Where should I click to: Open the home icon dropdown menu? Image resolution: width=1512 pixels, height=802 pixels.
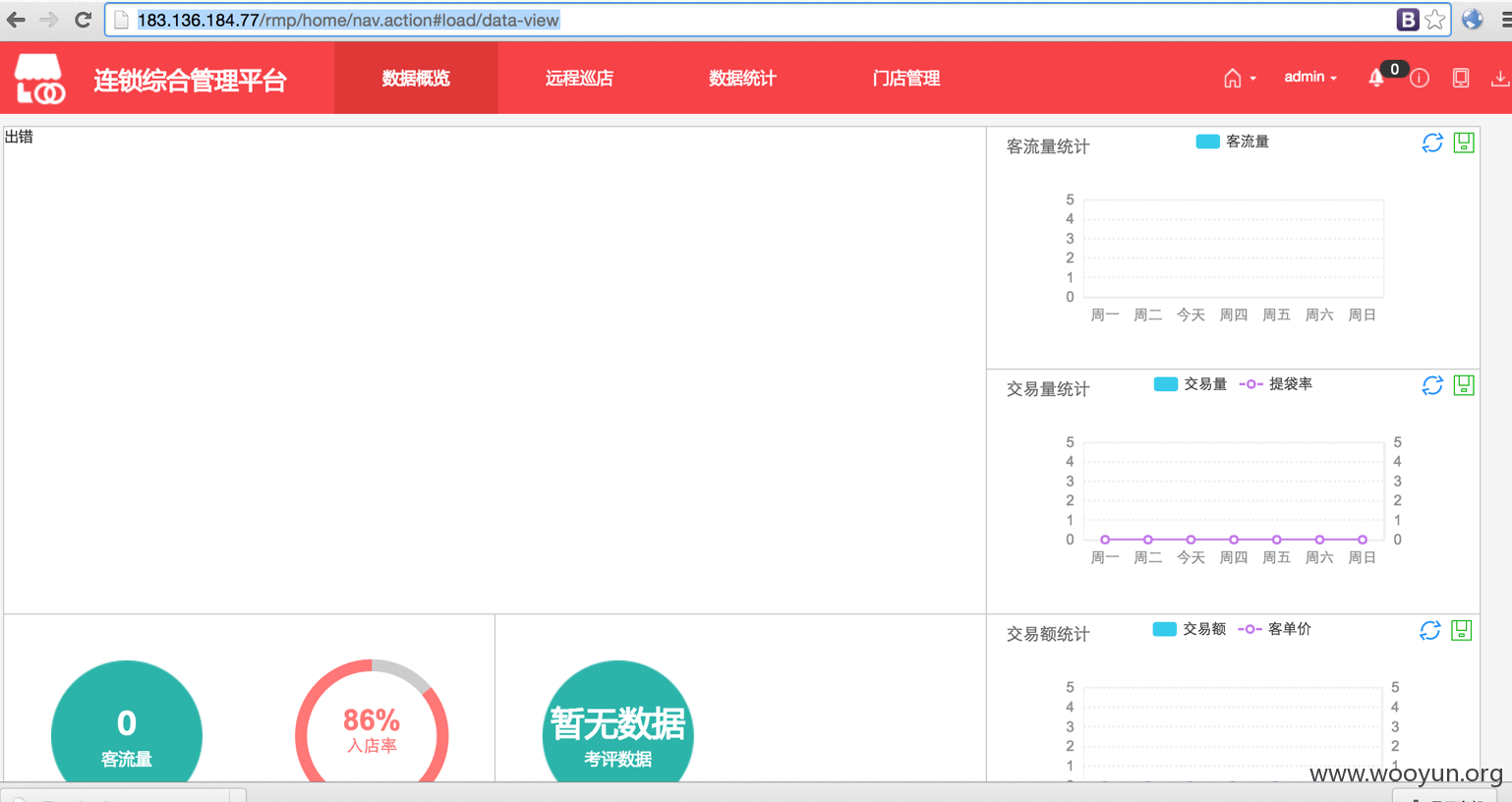click(x=1239, y=79)
